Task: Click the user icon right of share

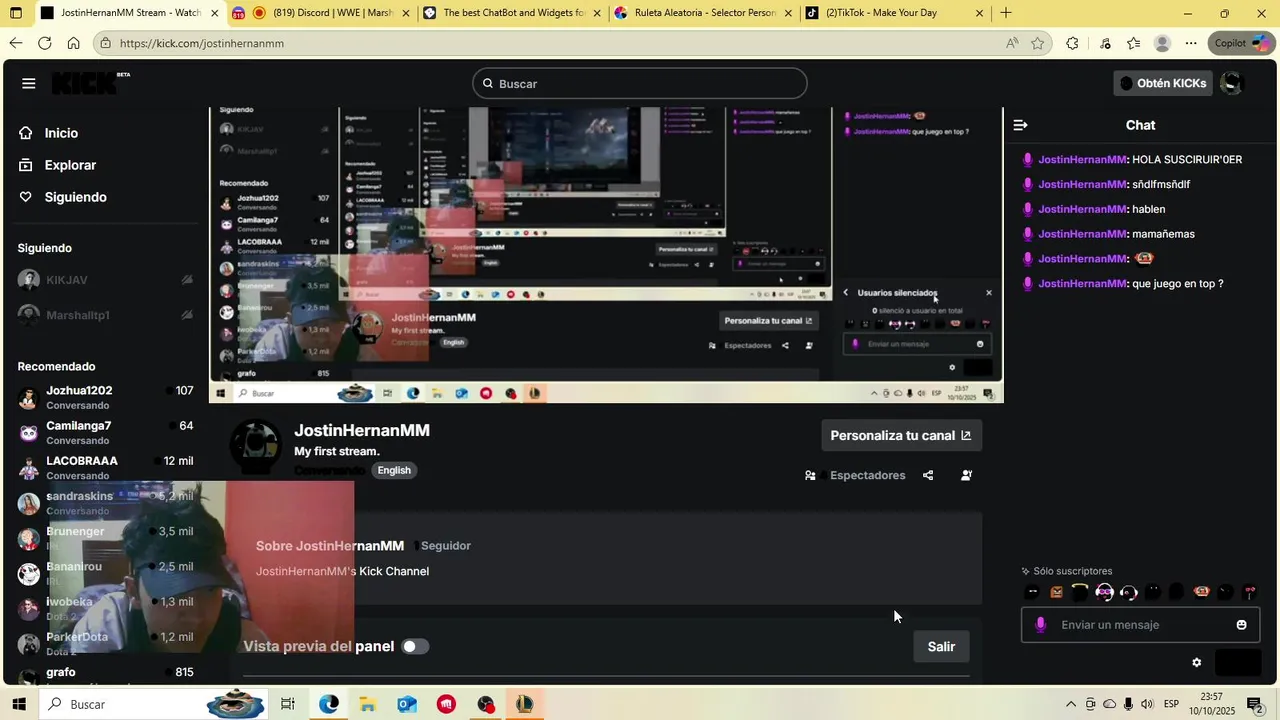Action: pyautogui.click(x=966, y=475)
